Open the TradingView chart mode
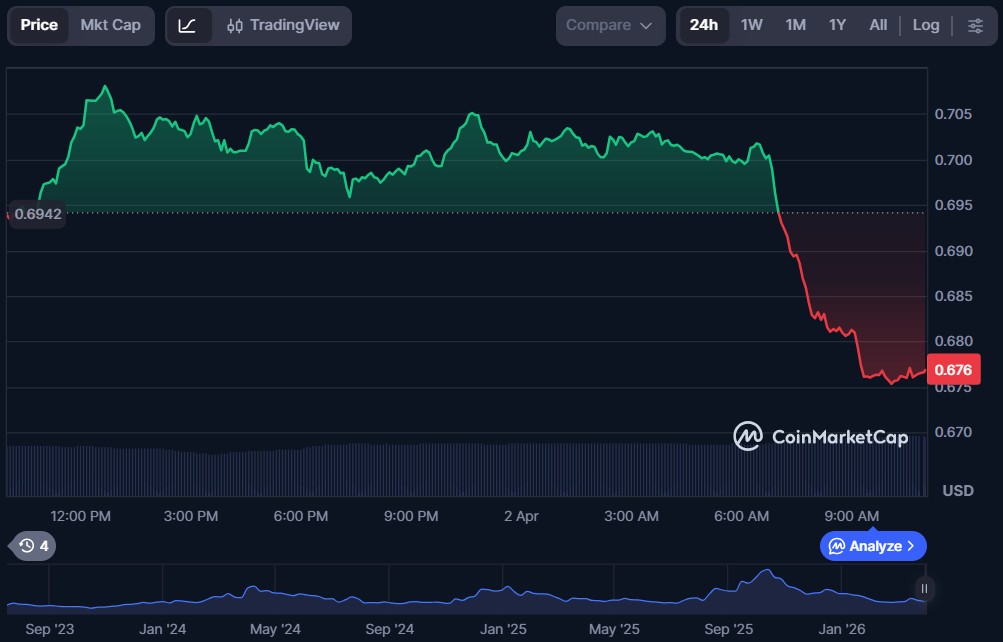1003x642 pixels. (295, 25)
